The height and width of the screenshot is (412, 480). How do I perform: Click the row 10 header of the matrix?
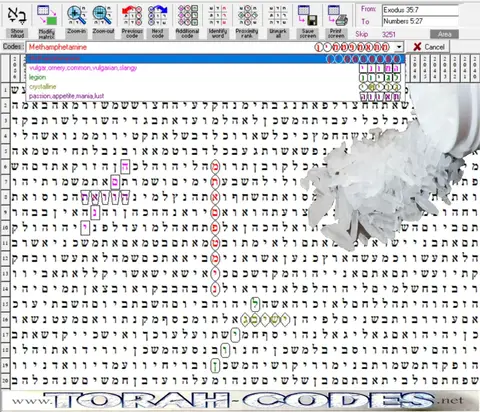5,228
